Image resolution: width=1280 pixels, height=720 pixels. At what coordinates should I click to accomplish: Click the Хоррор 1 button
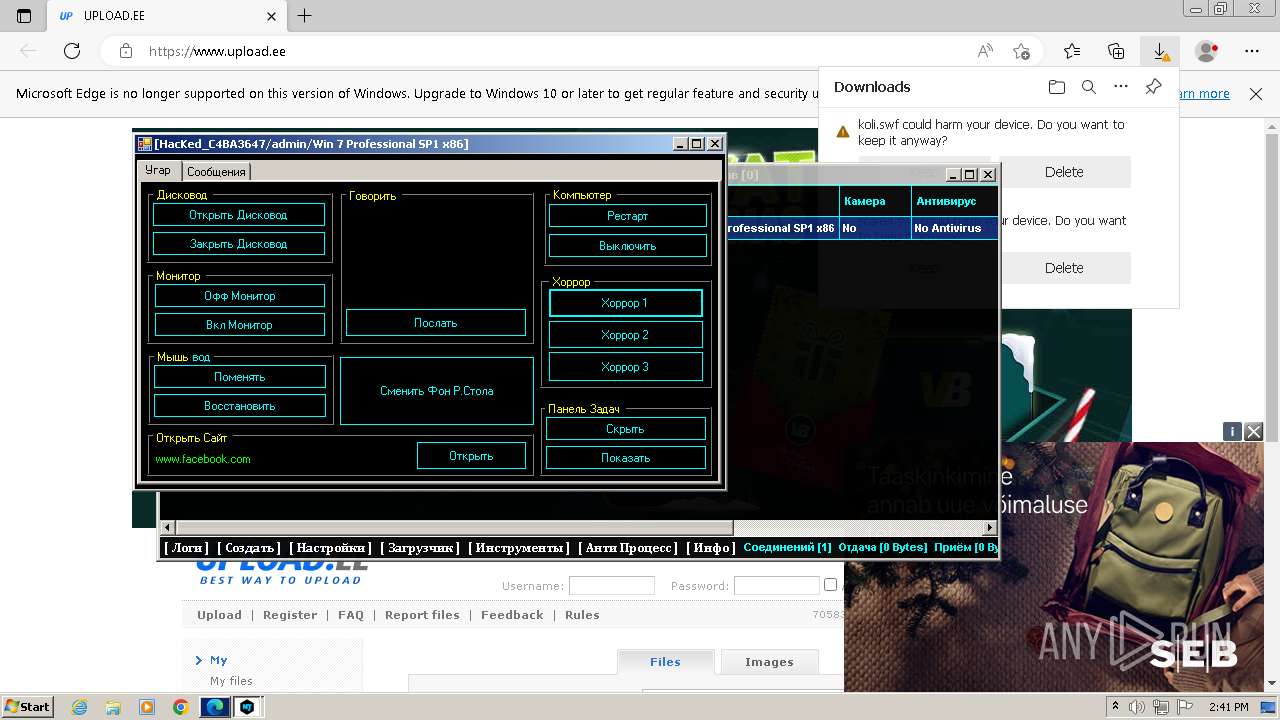626,303
